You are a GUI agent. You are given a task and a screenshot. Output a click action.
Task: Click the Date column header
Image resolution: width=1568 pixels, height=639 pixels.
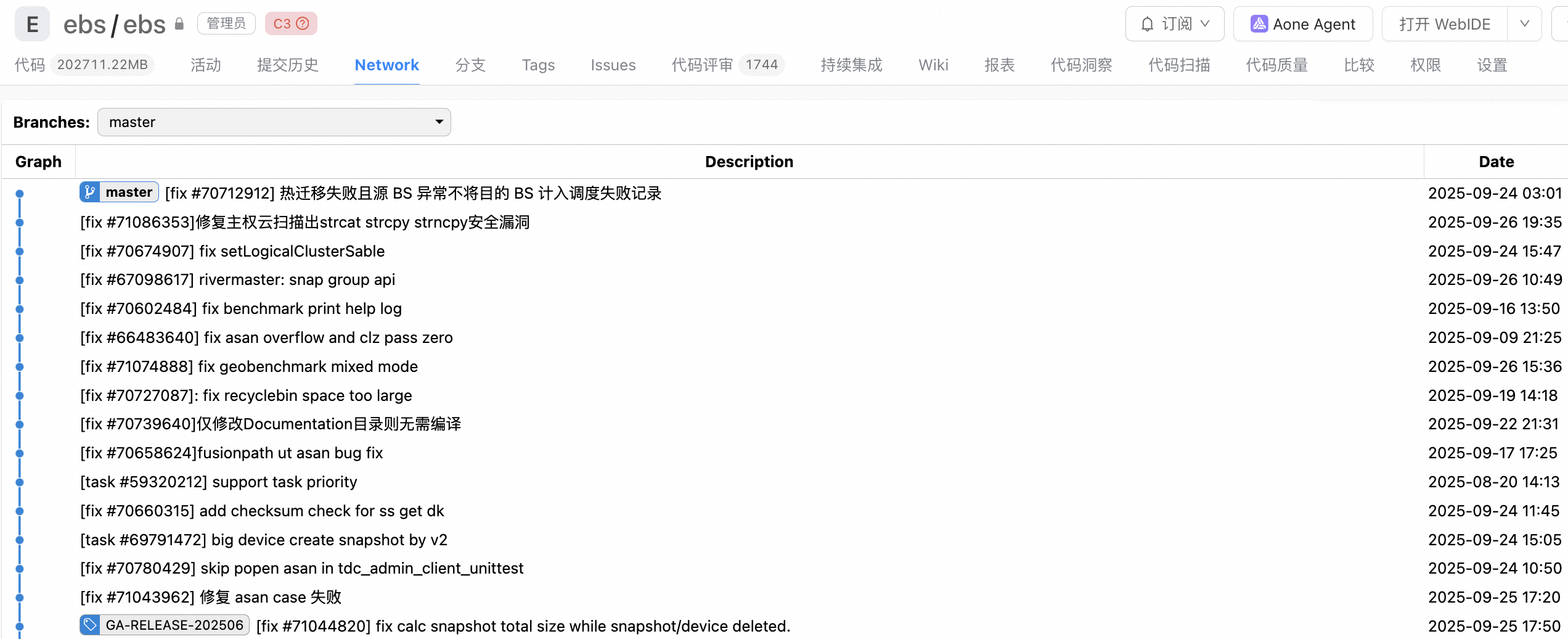click(1496, 162)
